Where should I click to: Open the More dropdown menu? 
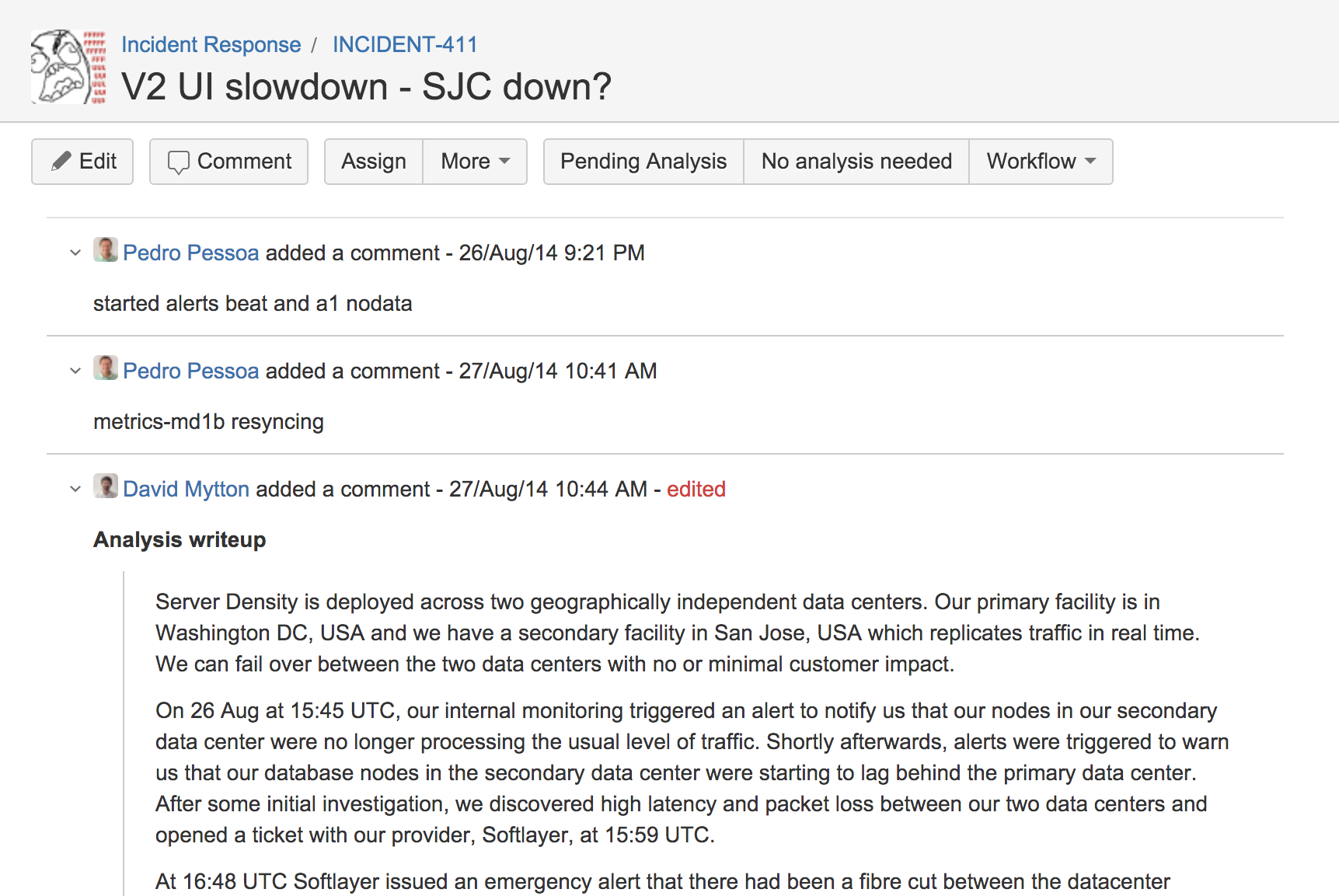tap(475, 162)
